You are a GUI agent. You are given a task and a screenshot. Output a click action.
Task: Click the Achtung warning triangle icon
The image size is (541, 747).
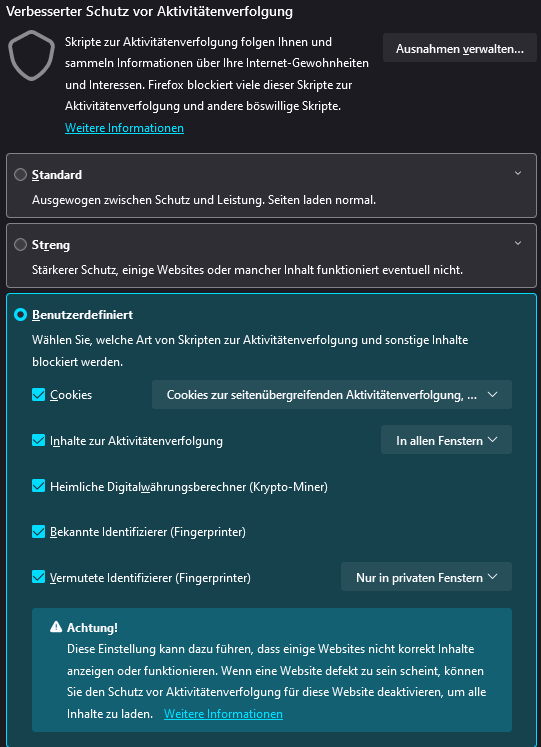click(x=56, y=627)
